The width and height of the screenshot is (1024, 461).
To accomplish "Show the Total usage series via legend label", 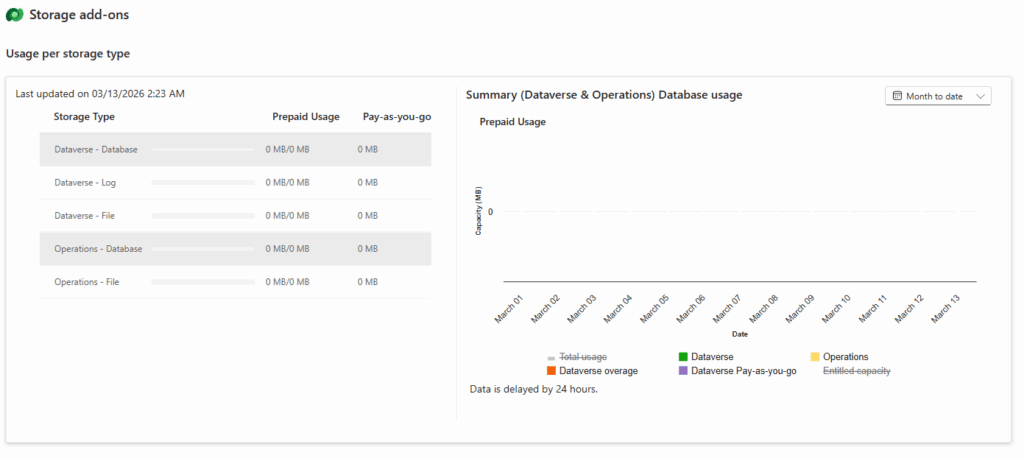I will [x=582, y=357].
